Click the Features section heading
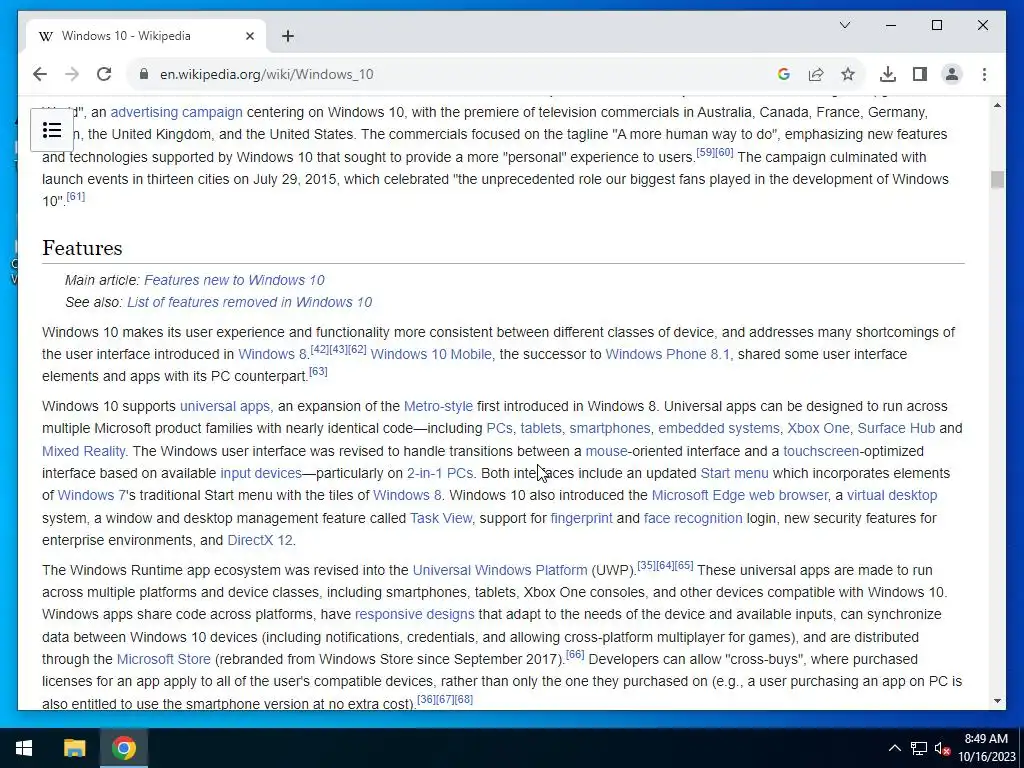The width and height of the screenshot is (1024, 768). coord(82,248)
